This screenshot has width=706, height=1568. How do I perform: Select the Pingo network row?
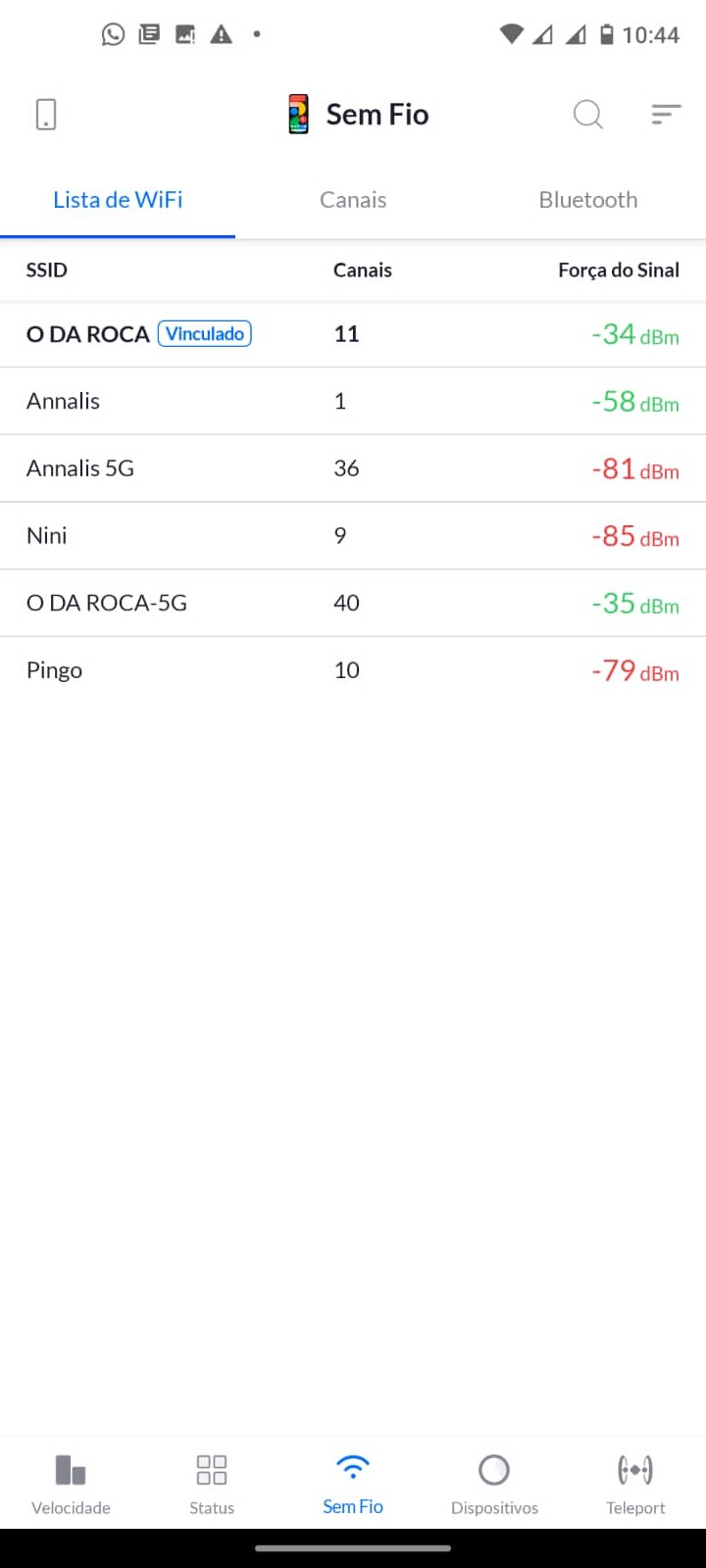[353, 670]
